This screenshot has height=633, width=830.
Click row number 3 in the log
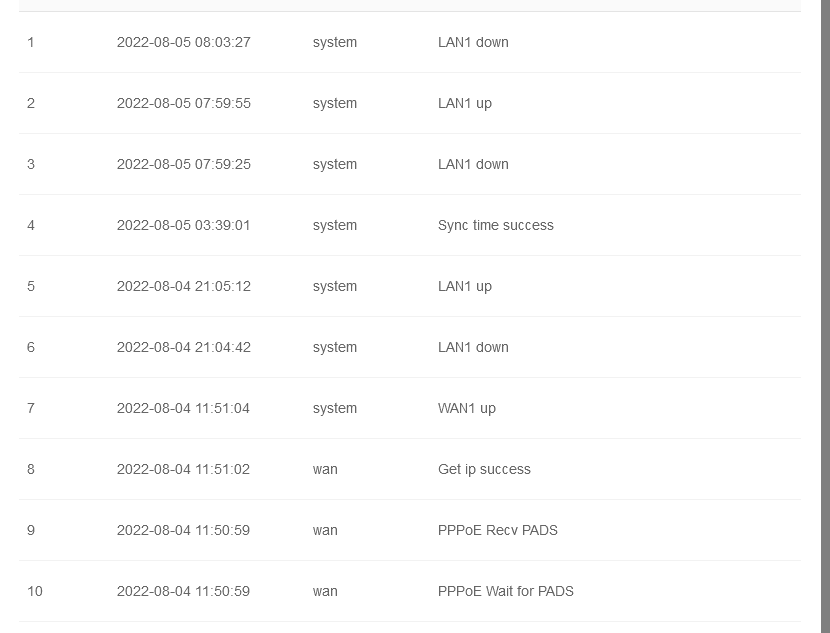click(31, 164)
